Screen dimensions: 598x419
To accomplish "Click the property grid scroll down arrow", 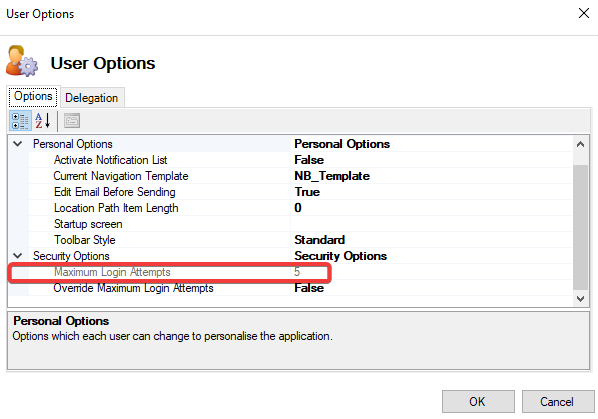I will 580,299.
